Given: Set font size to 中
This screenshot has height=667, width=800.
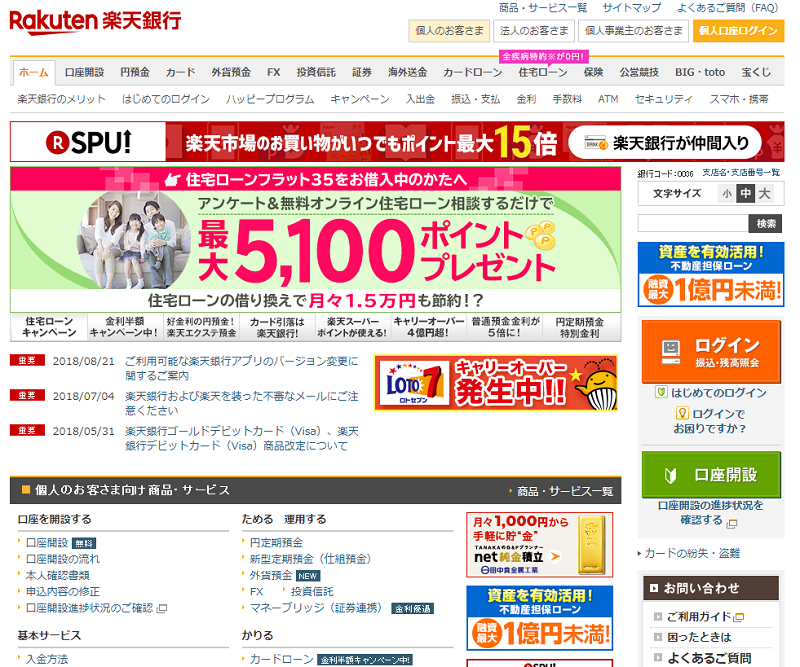Looking at the screenshot, I should point(745,194).
